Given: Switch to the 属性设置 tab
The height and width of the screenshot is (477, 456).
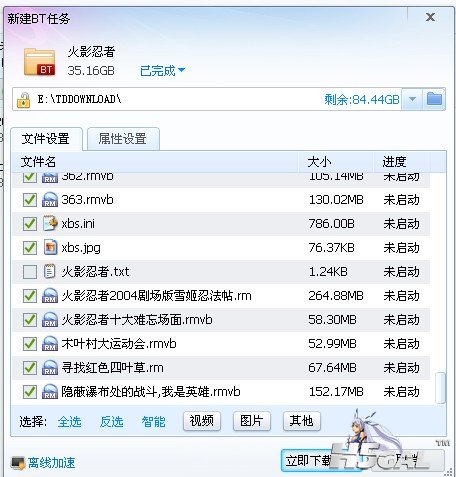Looking at the screenshot, I should click(123, 139).
